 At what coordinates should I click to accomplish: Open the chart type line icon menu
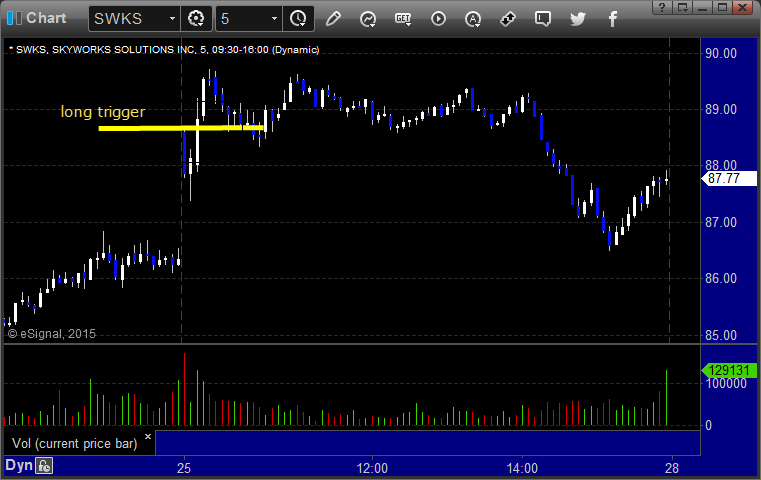pos(368,19)
